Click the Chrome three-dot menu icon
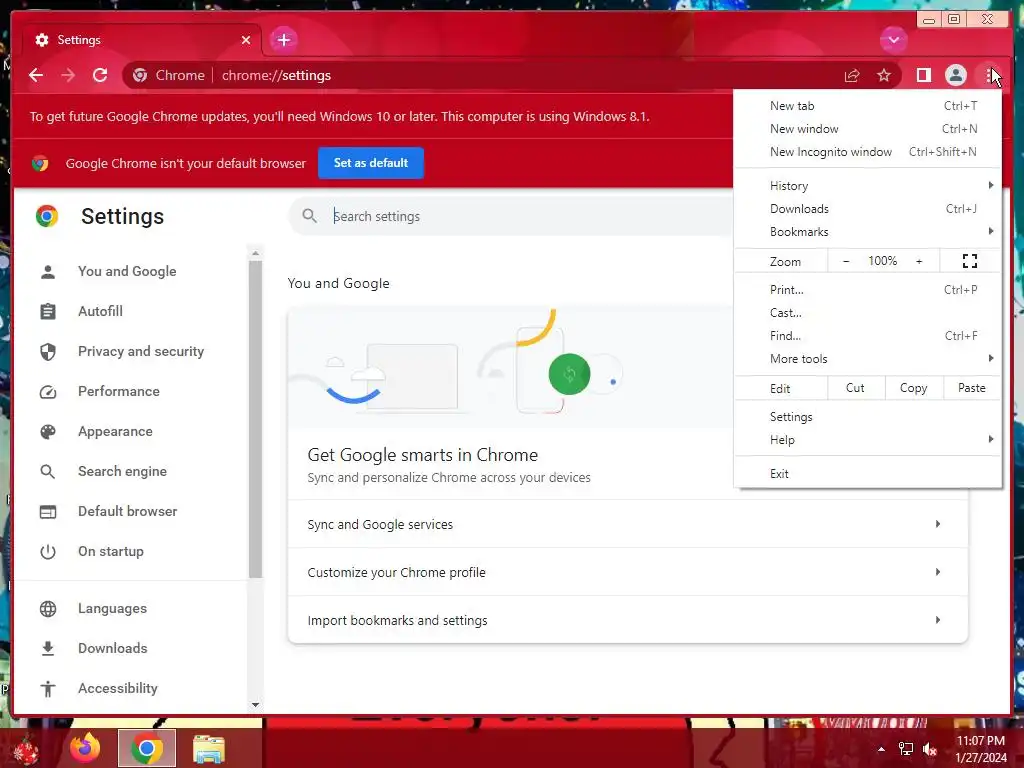1024x768 pixels. click(989, 76)
